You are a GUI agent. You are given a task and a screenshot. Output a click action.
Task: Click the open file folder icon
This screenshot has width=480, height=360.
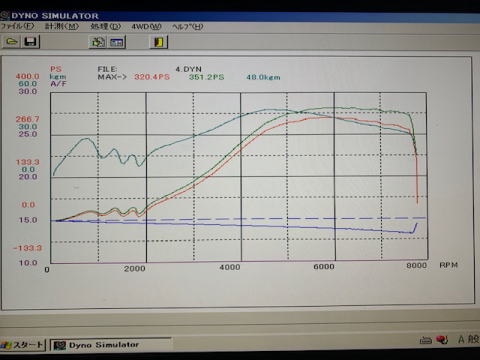[x=12, y=42]
